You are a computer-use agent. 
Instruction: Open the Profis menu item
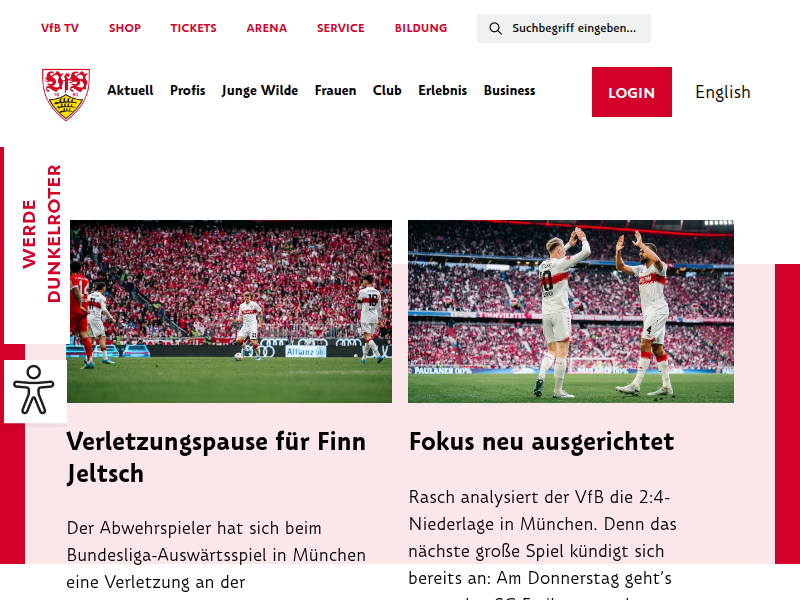(x=187, y=90)
